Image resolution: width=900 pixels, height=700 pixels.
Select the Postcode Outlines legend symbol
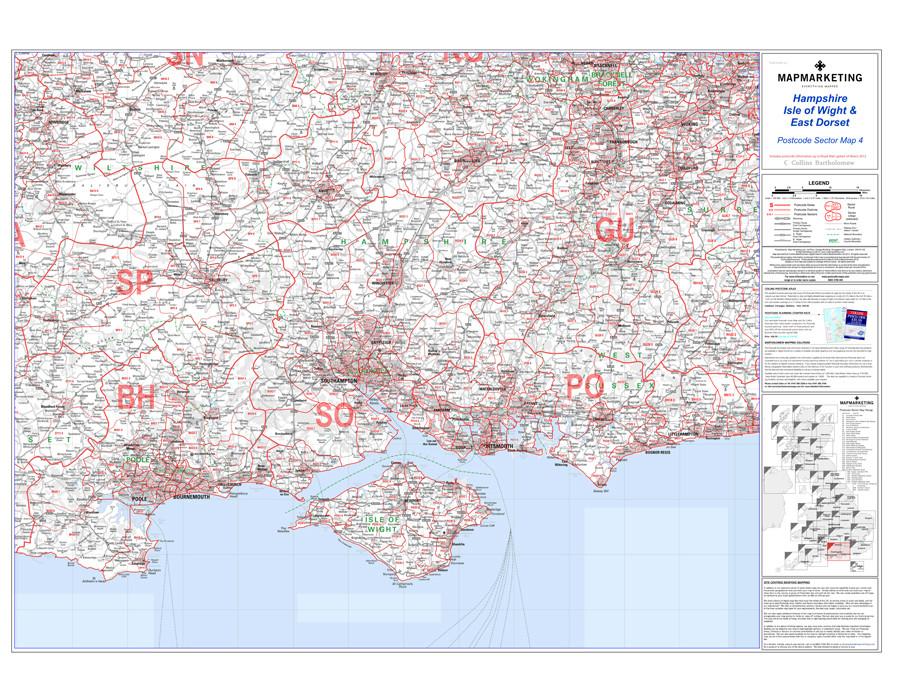click(782, 210)
